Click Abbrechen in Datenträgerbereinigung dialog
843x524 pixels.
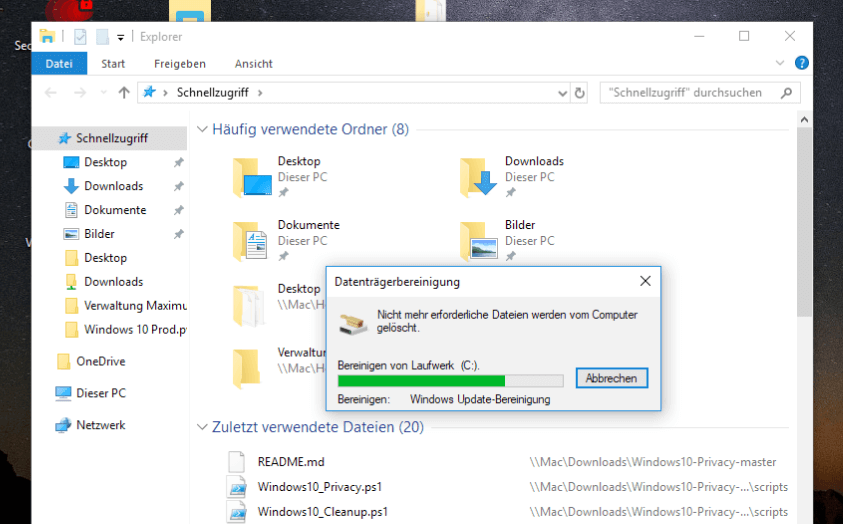[611, 378]
